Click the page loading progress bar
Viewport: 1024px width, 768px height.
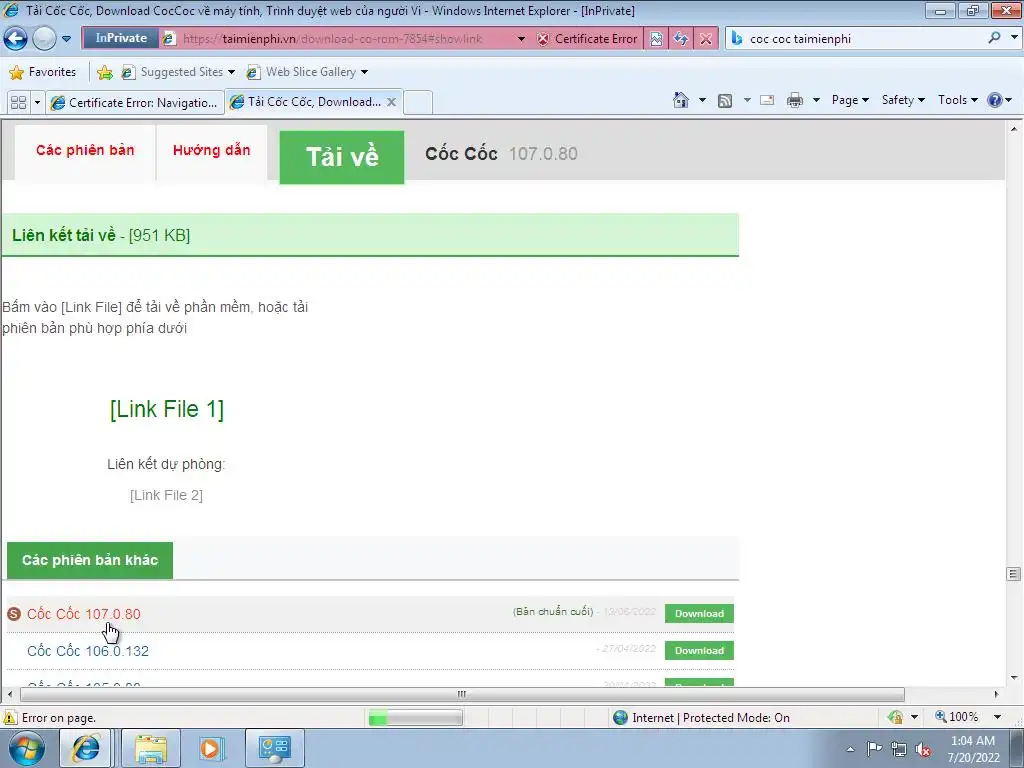pos(415,718)
